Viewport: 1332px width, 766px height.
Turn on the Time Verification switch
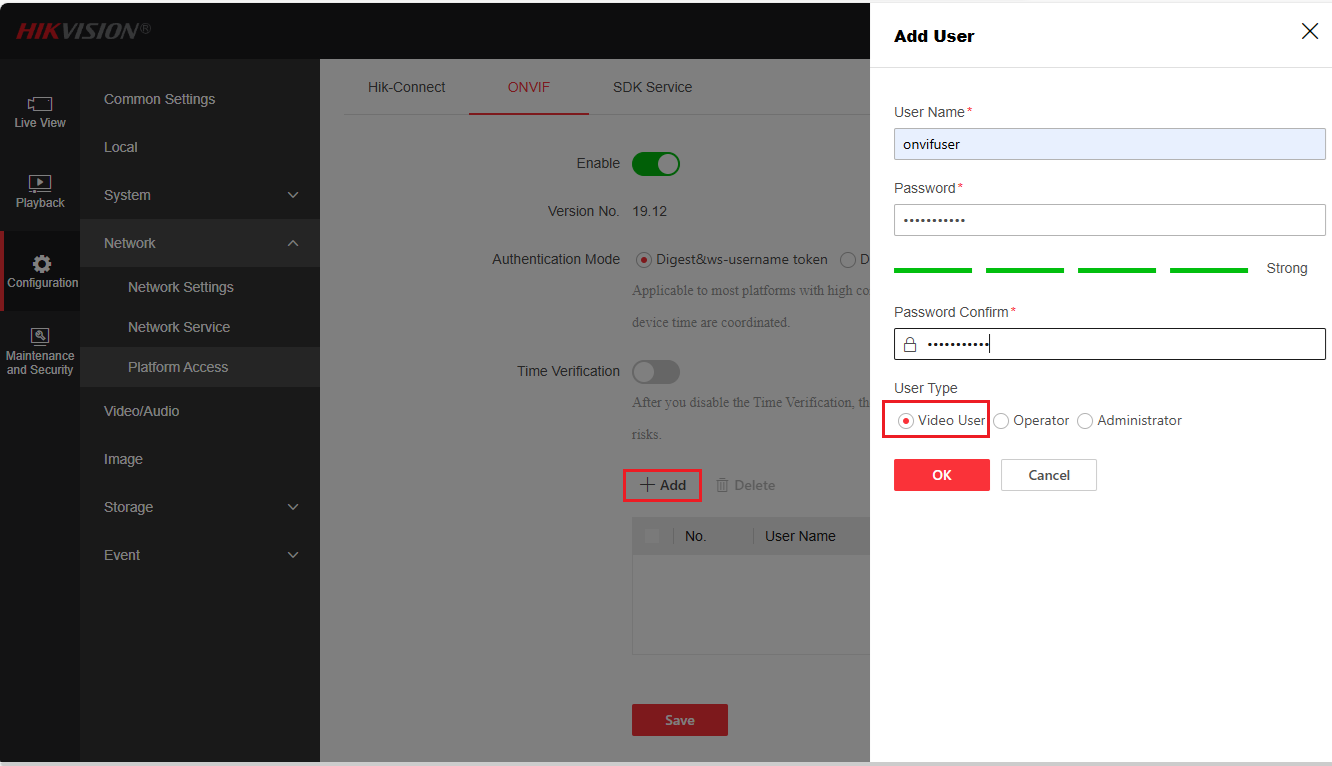pyautogui.click(x=656, y=372)
